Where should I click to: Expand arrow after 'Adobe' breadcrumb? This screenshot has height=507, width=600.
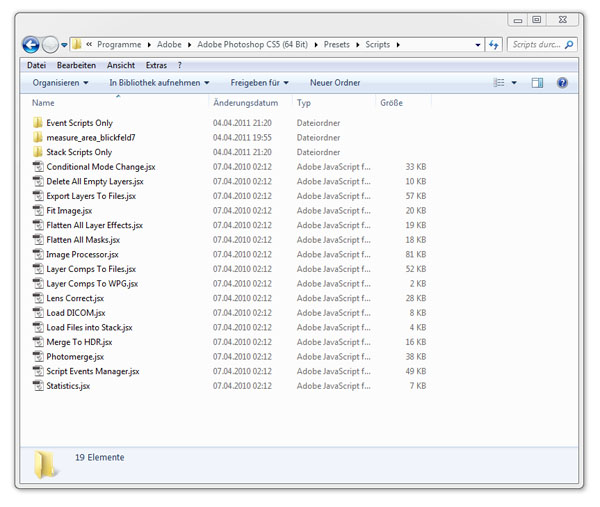coord(189,45)
